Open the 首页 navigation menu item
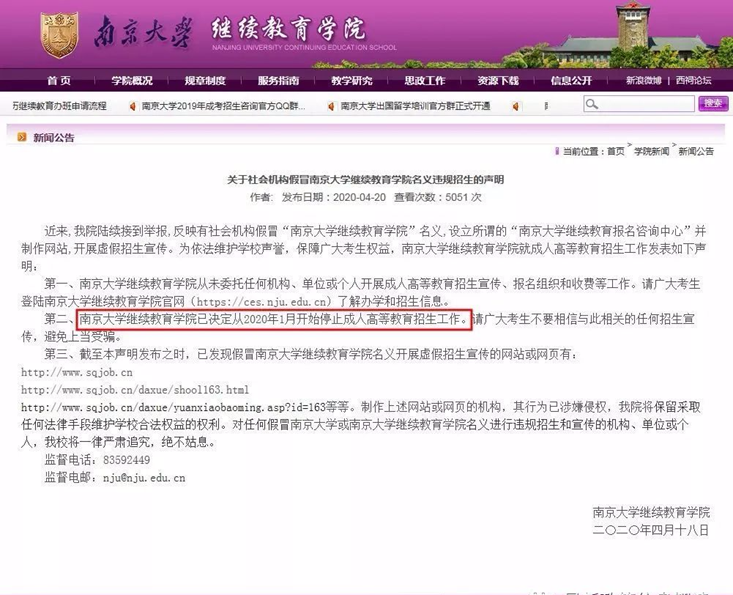Screen dimensions: 733x595 59,80
